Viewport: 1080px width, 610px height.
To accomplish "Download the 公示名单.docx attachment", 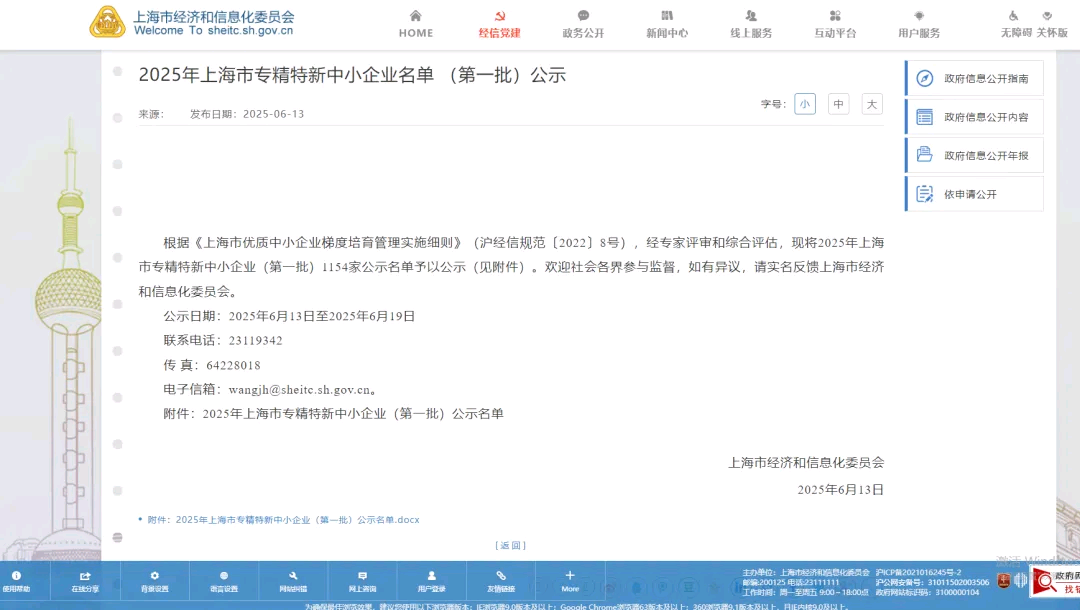I will (x=297, y=520).
